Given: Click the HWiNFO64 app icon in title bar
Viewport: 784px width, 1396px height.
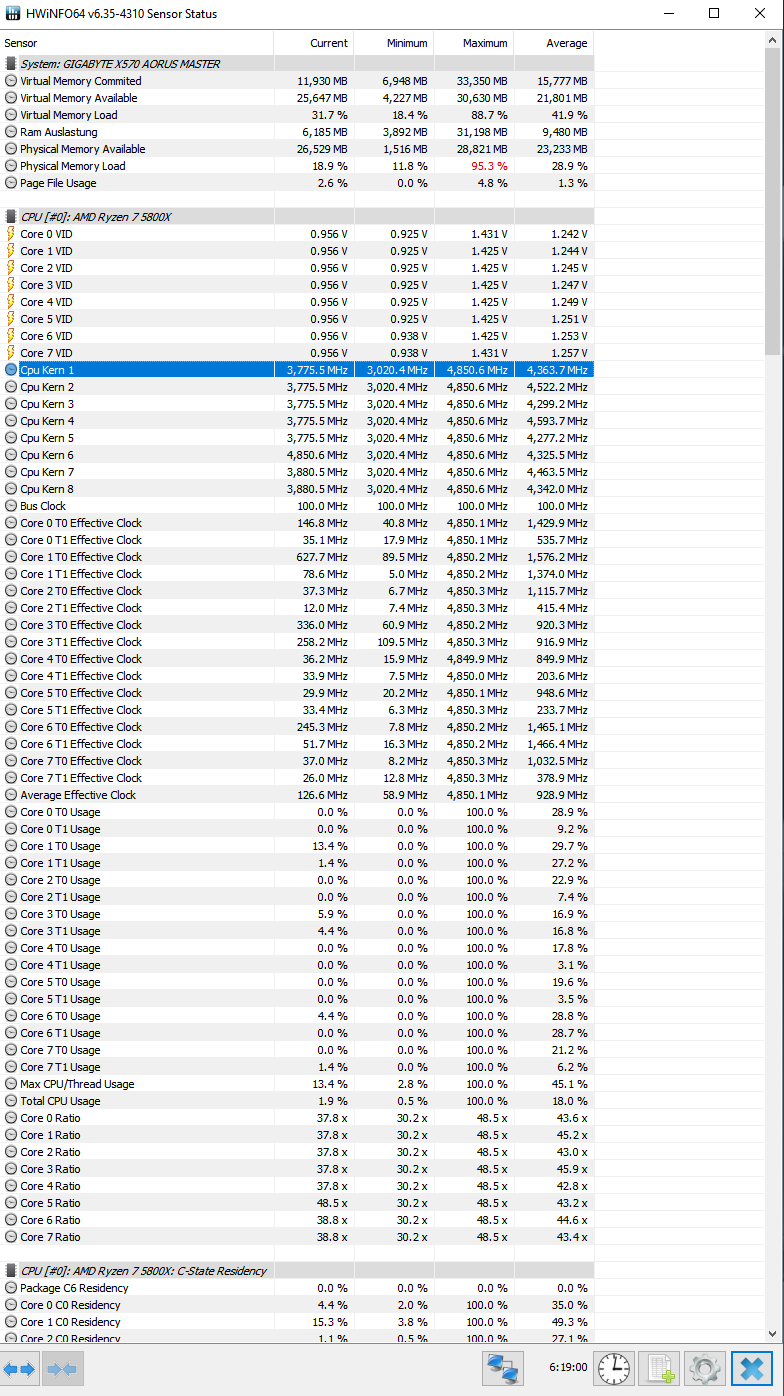Looking at the screenshot, I should pos(13,14).
